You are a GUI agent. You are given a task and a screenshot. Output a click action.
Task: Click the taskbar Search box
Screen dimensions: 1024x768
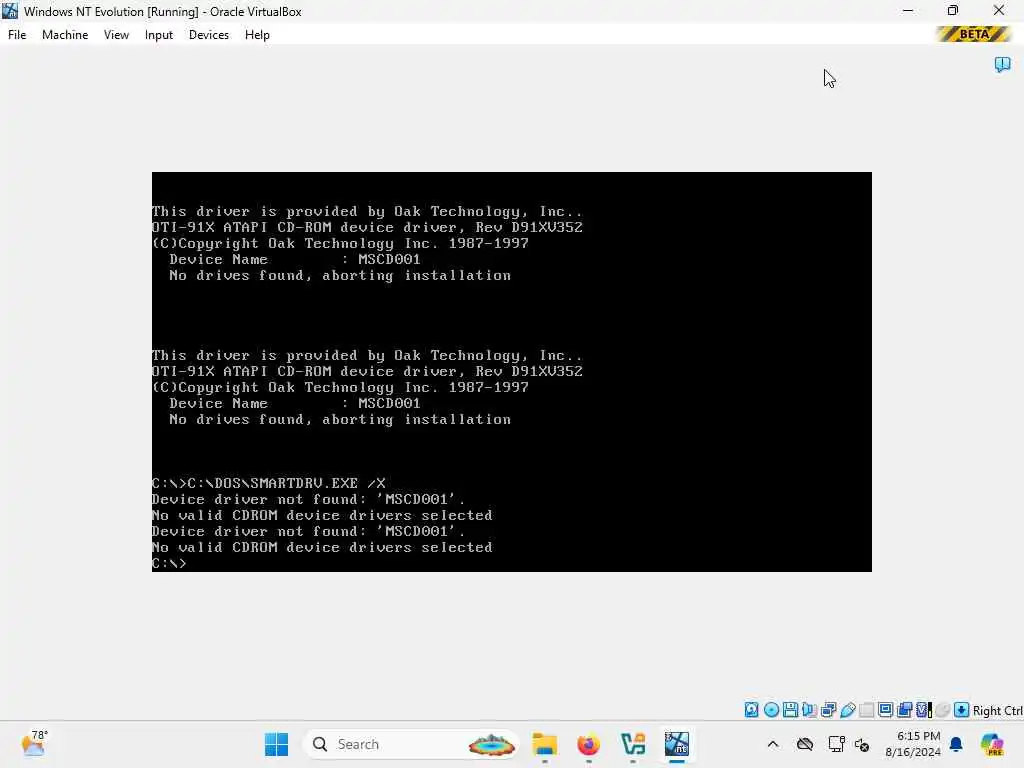(x=411, y=744)
